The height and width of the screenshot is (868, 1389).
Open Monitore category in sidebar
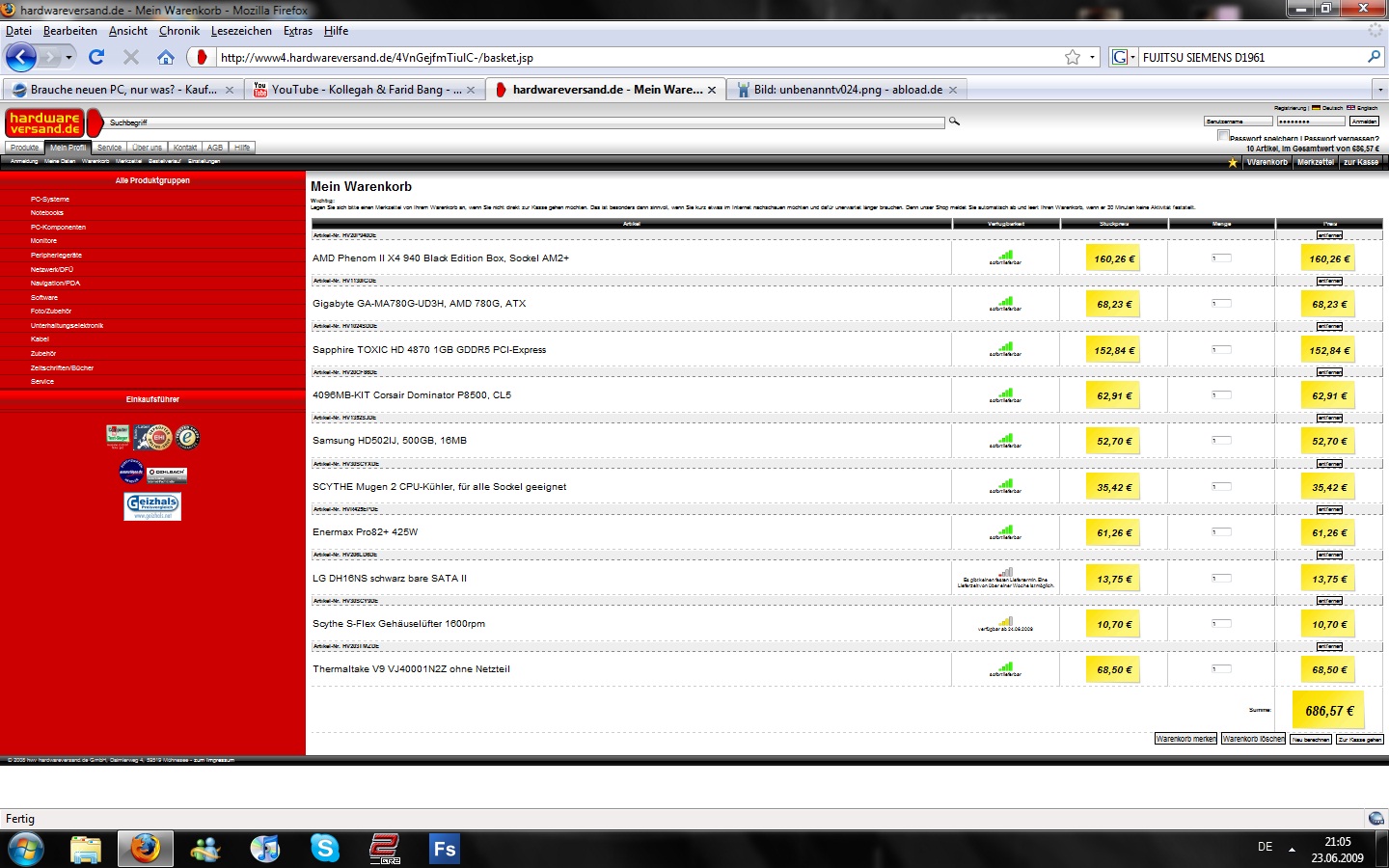tap(43, 240)
